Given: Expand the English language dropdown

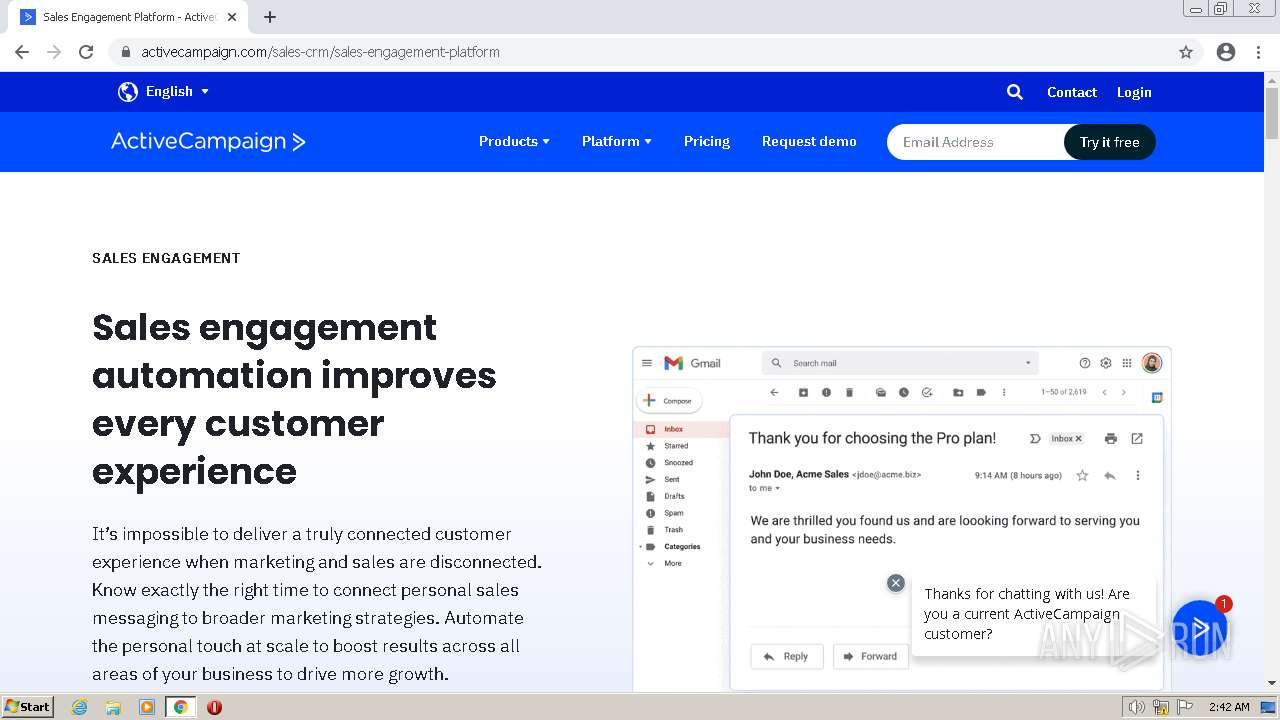Looking at the screenshot, I should tap(177, 91).
